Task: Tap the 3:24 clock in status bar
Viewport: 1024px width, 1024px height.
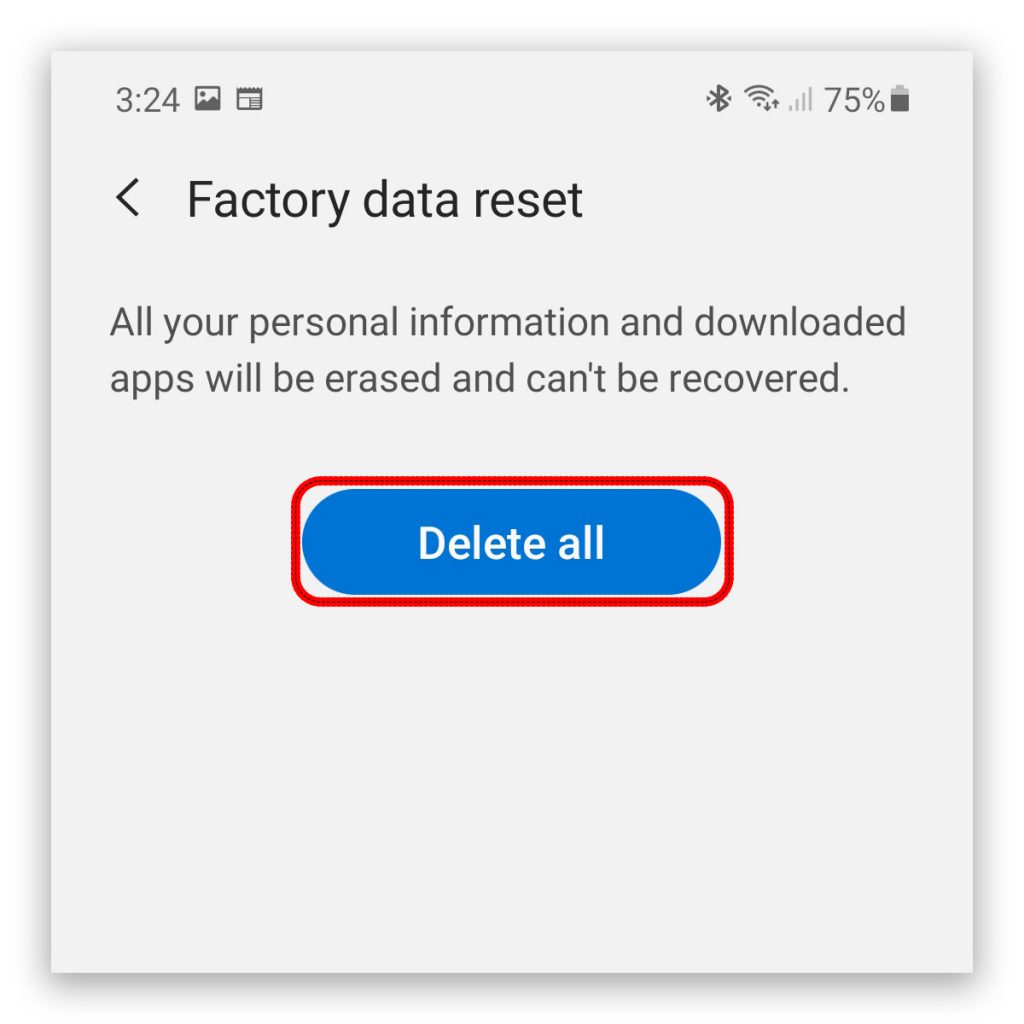Action: (148, 101)
